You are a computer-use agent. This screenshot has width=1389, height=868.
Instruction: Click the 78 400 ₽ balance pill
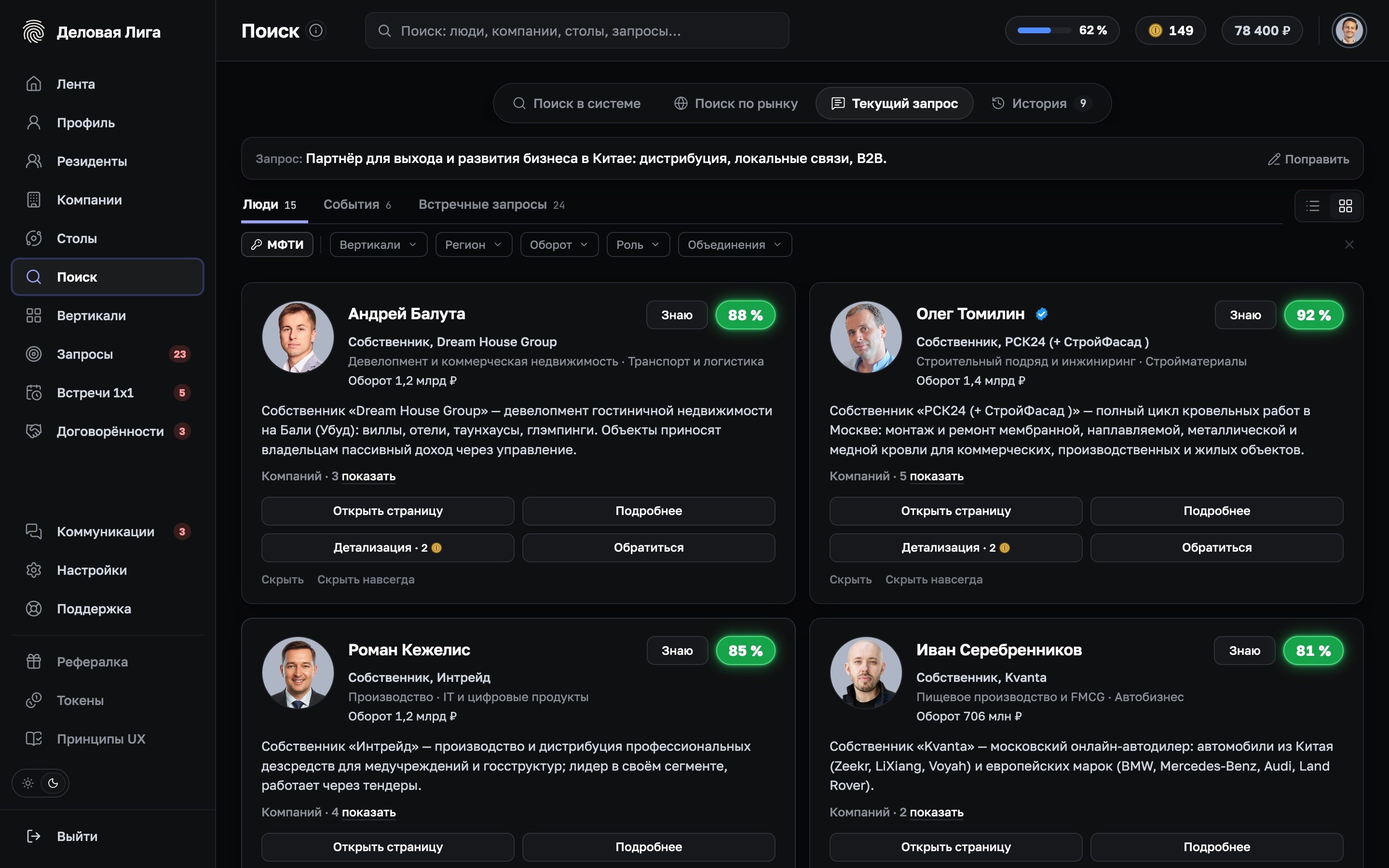click(1262, 30)
